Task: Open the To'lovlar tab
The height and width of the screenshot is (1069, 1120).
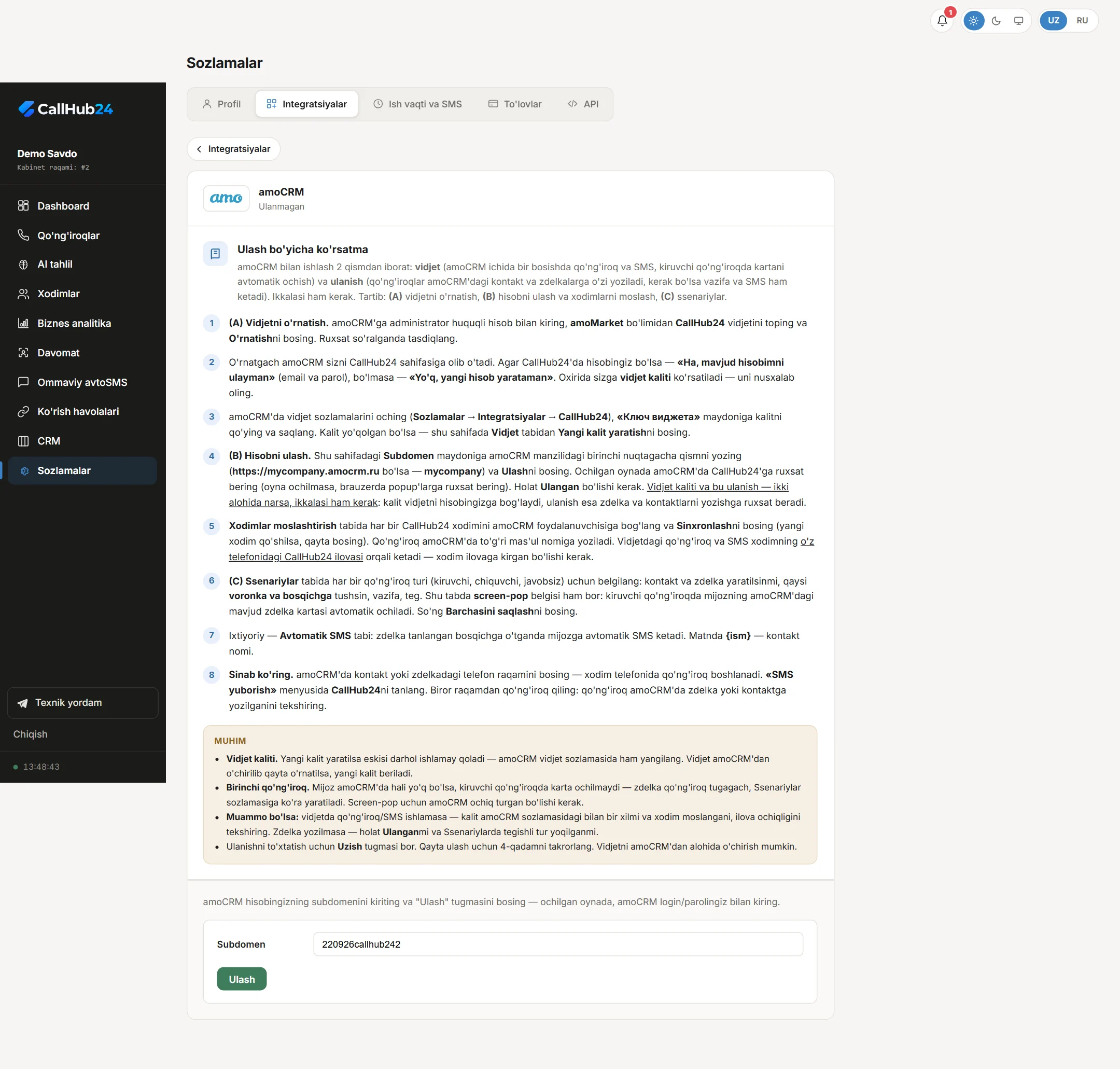Action: (515, 104)
